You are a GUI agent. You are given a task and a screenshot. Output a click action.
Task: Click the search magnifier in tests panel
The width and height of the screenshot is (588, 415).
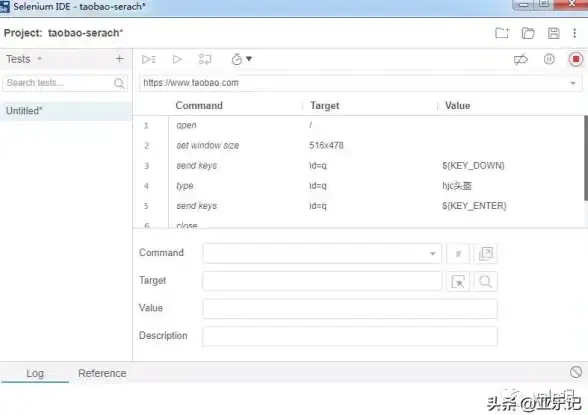tap(119, 83)
